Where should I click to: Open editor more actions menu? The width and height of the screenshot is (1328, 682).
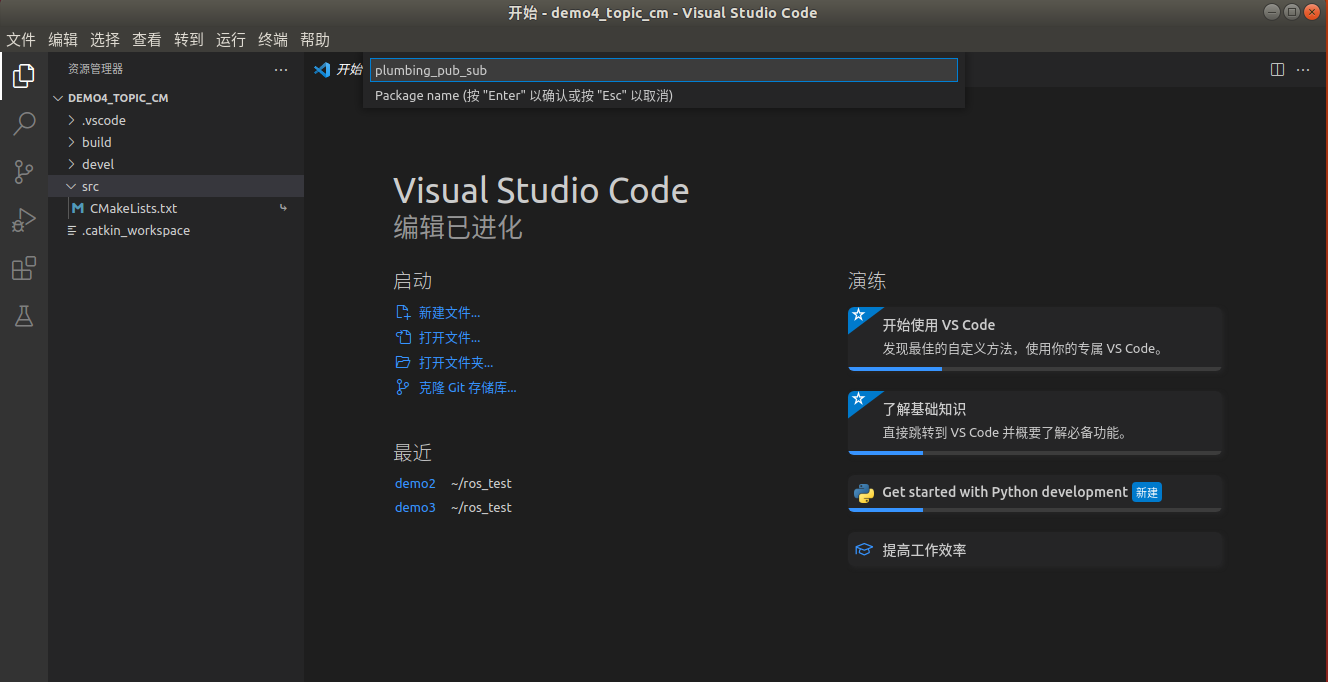(1303, 70)
